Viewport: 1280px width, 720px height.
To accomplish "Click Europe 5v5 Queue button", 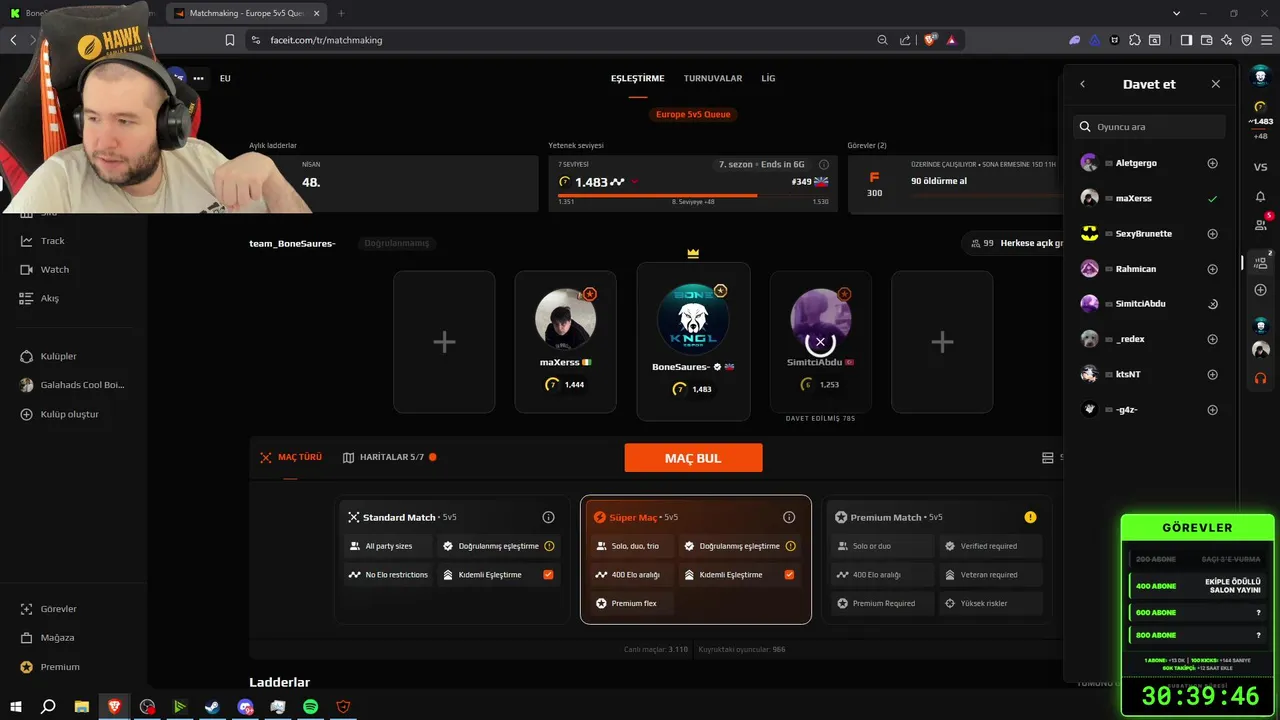I will coord(693,114).
